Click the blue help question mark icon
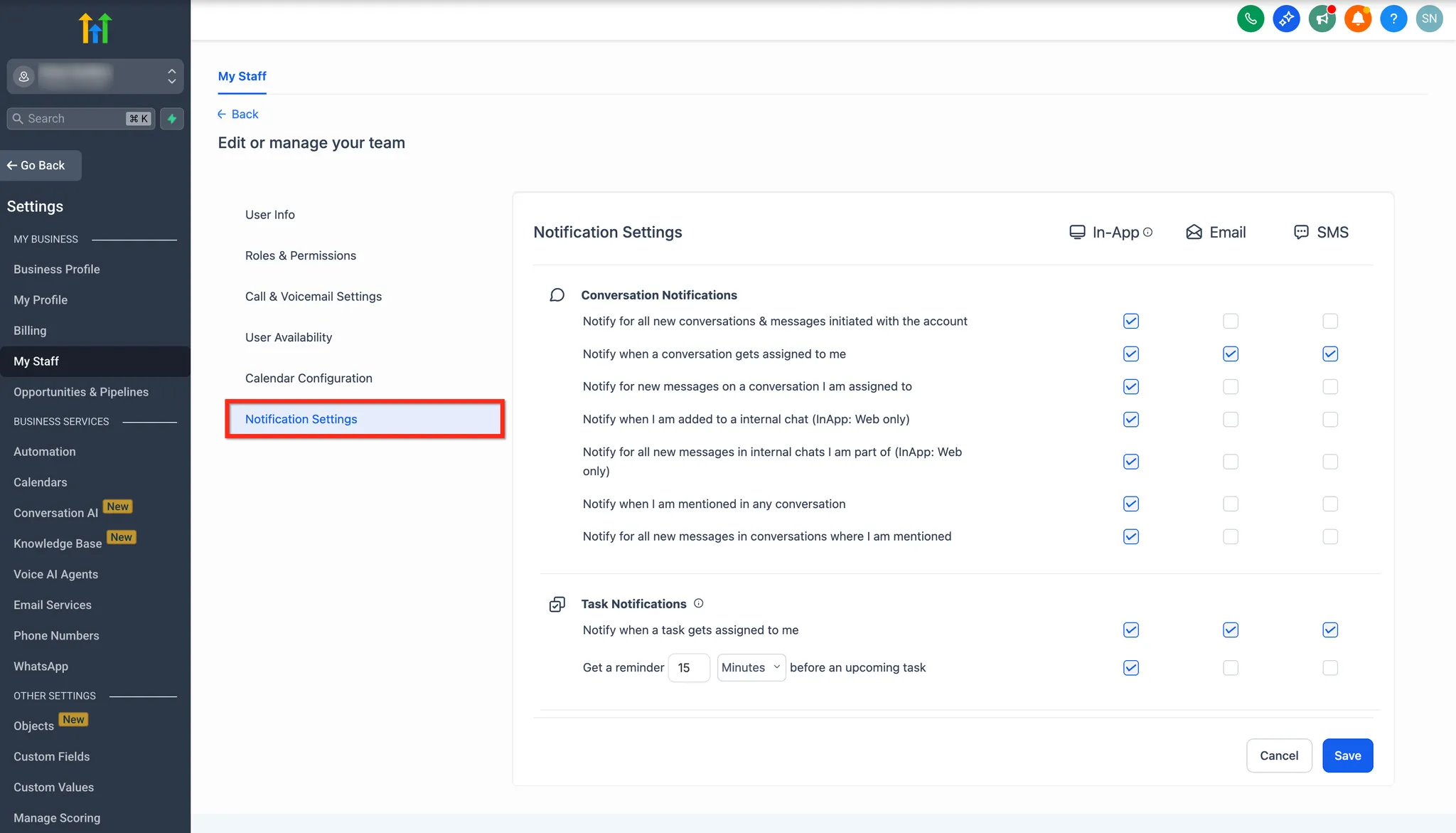 1393,19
